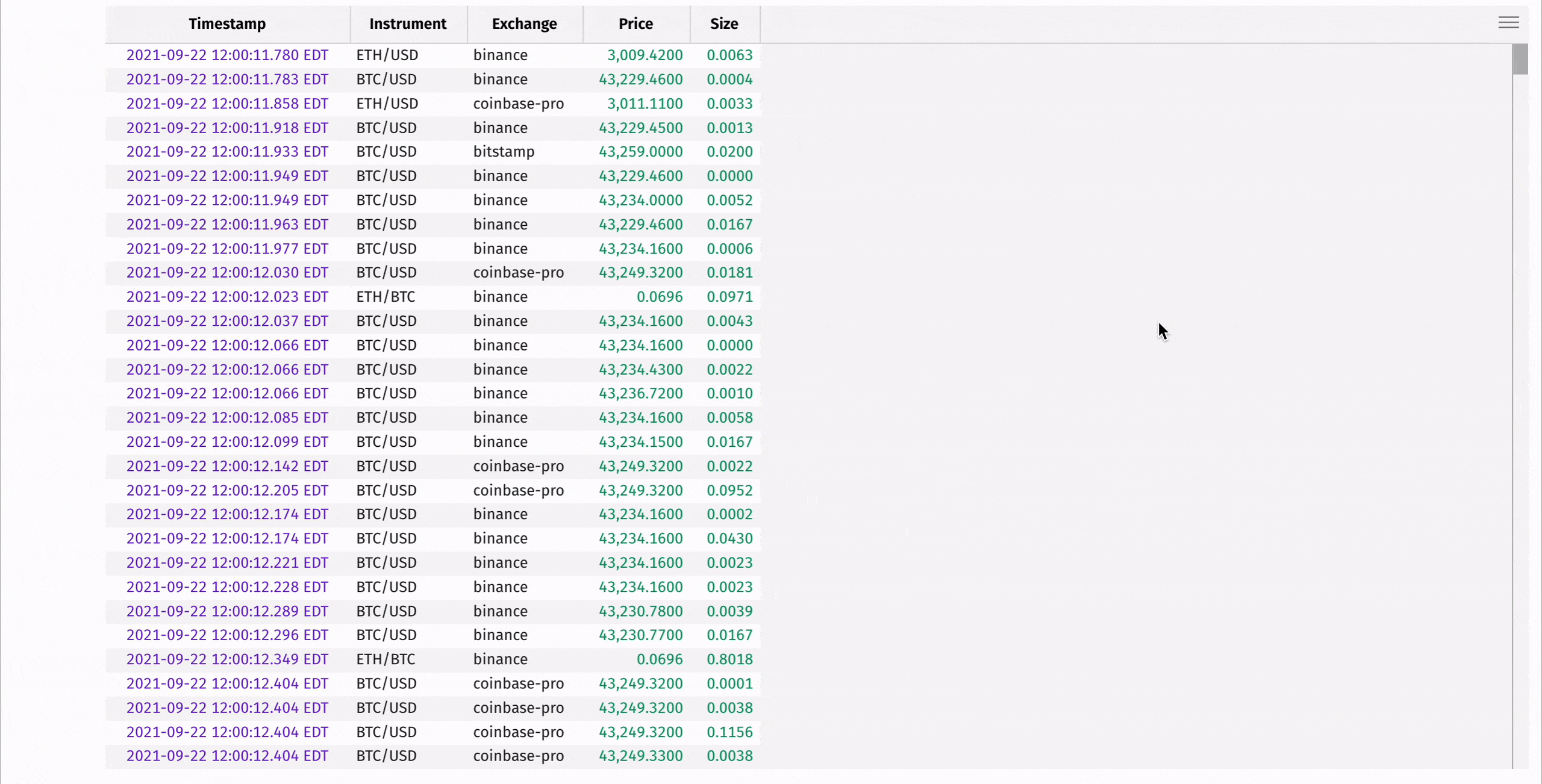
Task: Sort the table by the Instrument column
Action: click(408, 24)
